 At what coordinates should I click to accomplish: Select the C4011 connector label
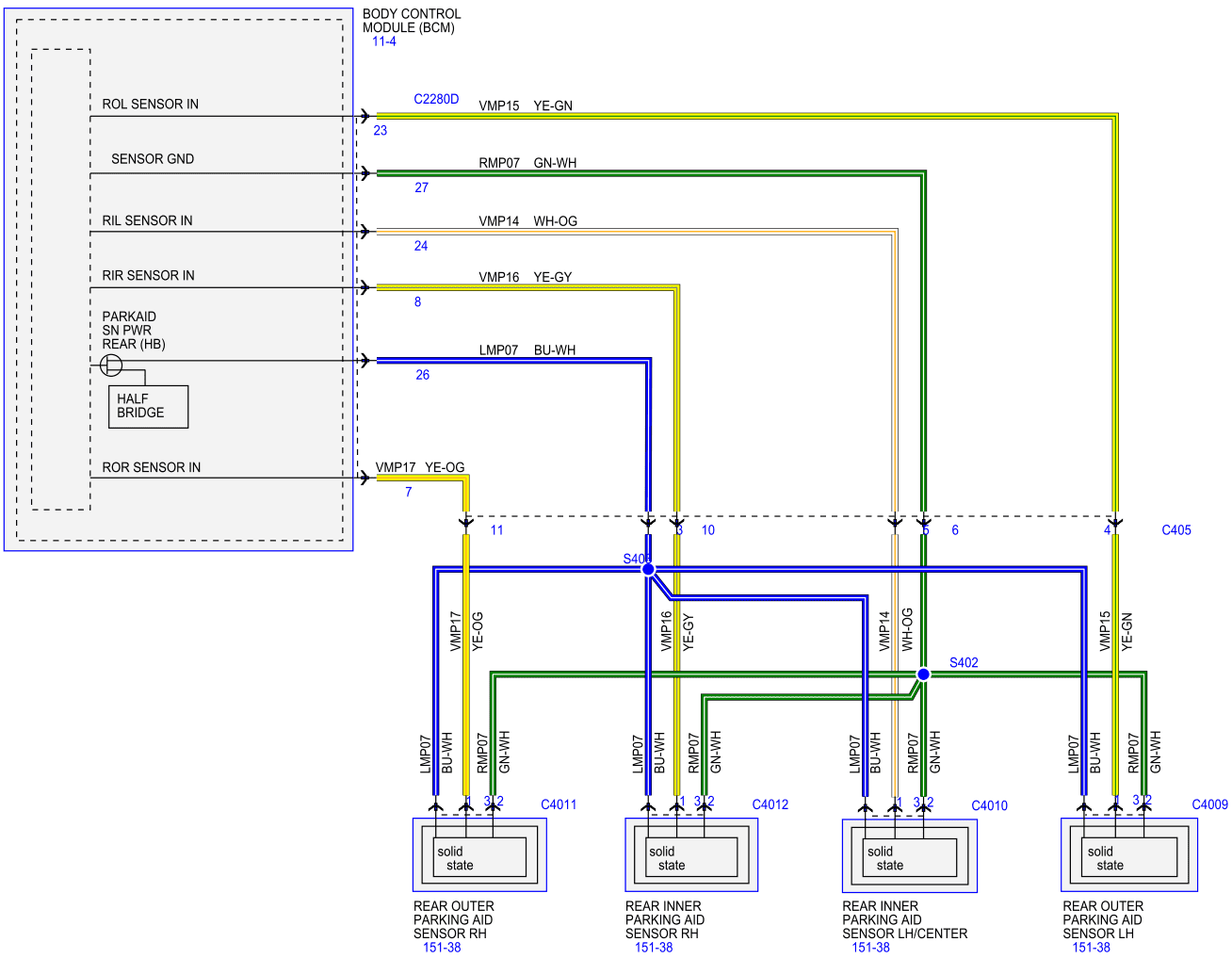[x=559, y=804]
